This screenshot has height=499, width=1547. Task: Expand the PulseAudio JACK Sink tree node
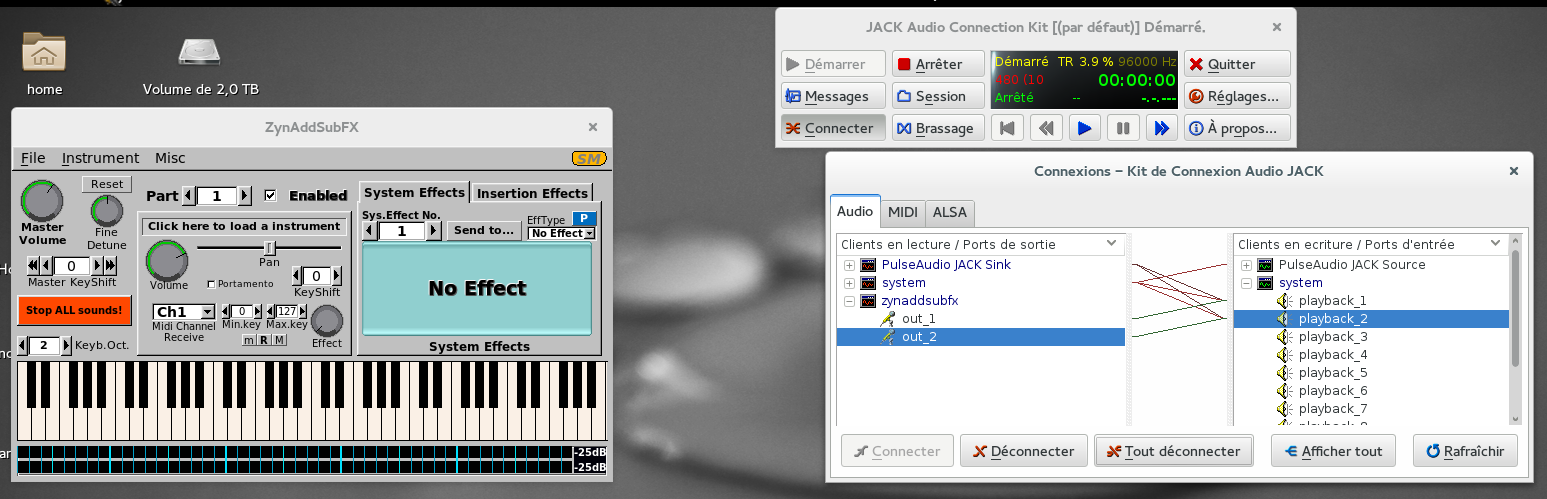click(x=849, y=265)
